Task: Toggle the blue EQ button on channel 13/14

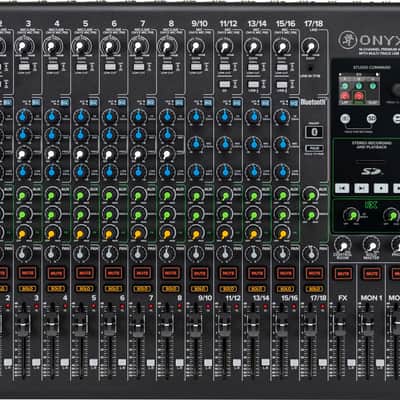Action: pos(265,102)
